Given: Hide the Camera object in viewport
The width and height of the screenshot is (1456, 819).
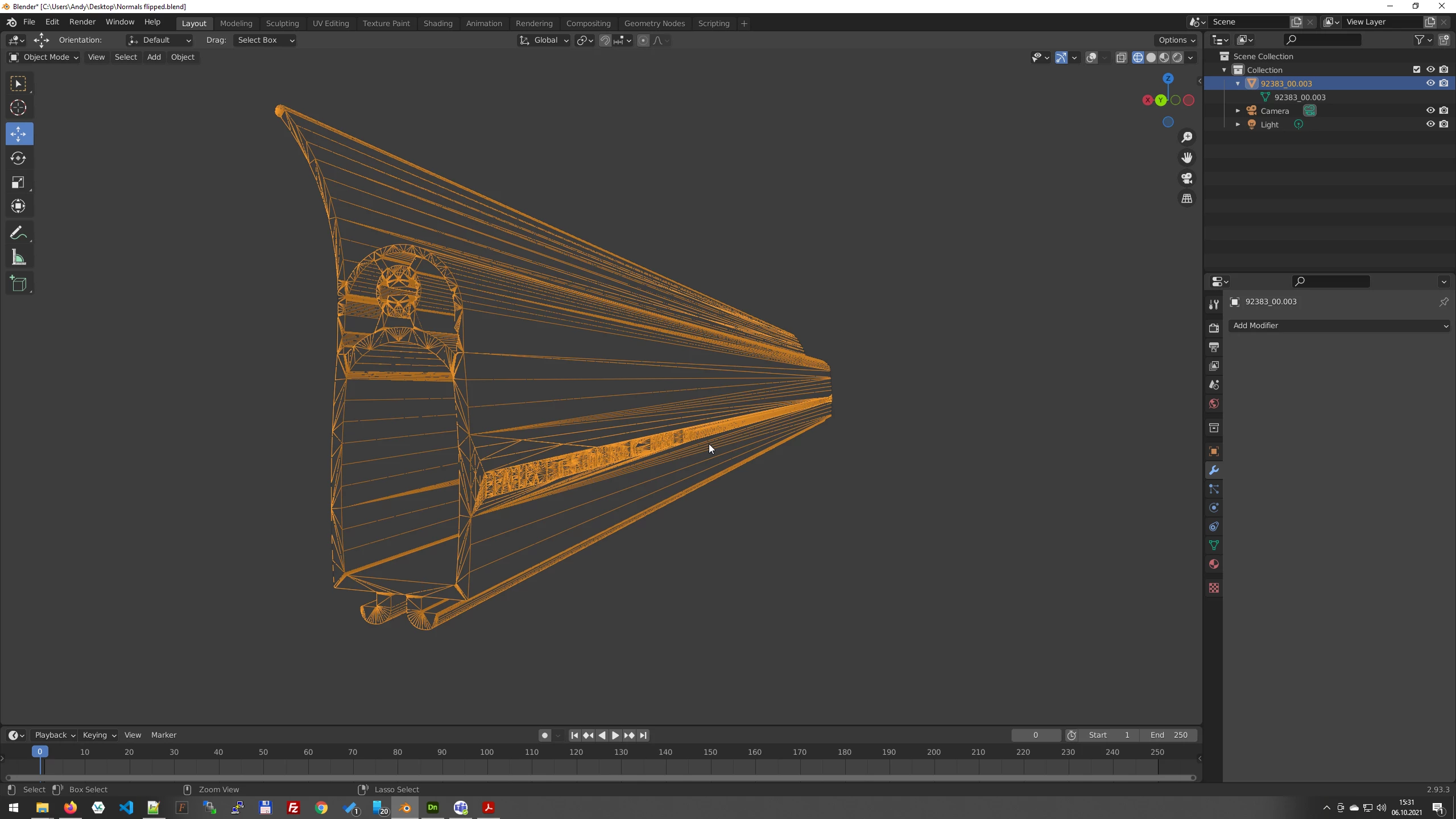Looking at the screenshot, I should click(x=1430, y=110).
